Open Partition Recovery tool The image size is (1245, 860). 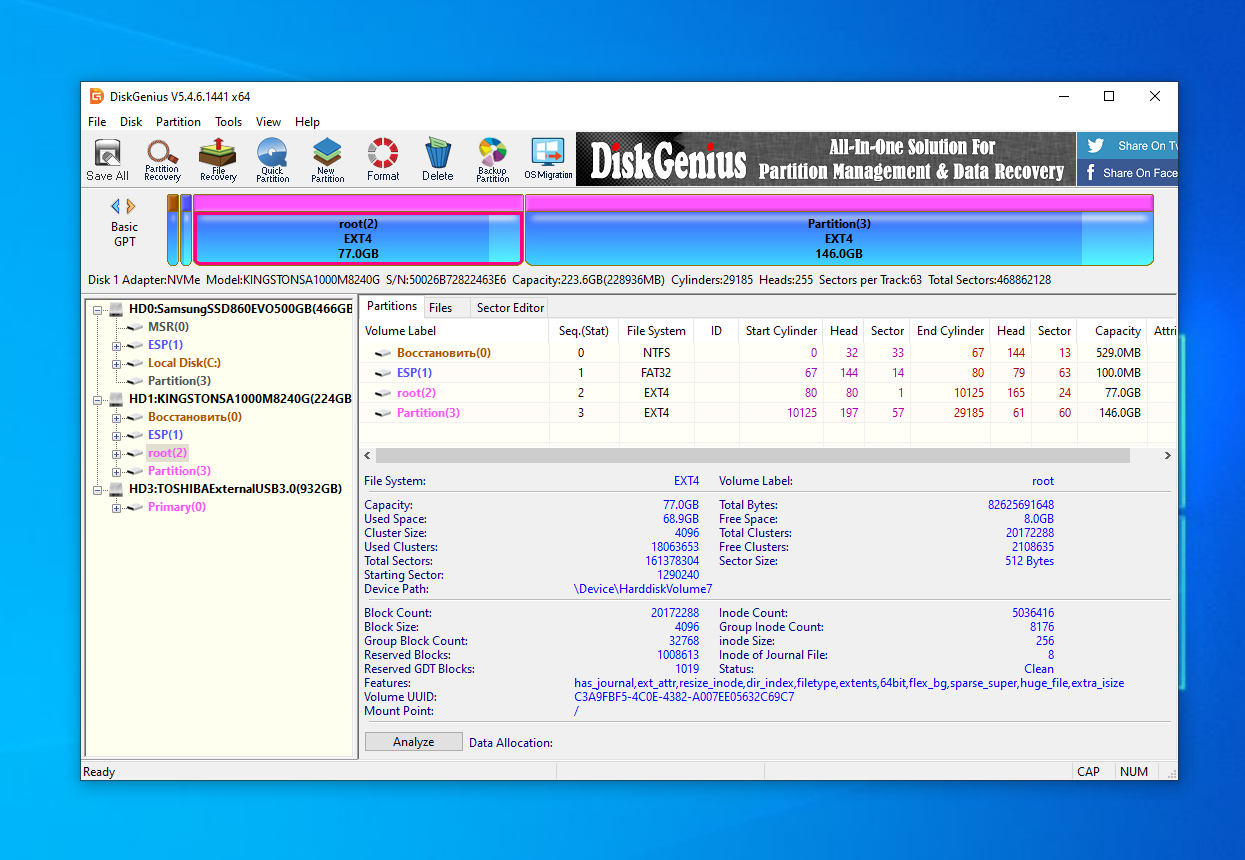(161, 159)
